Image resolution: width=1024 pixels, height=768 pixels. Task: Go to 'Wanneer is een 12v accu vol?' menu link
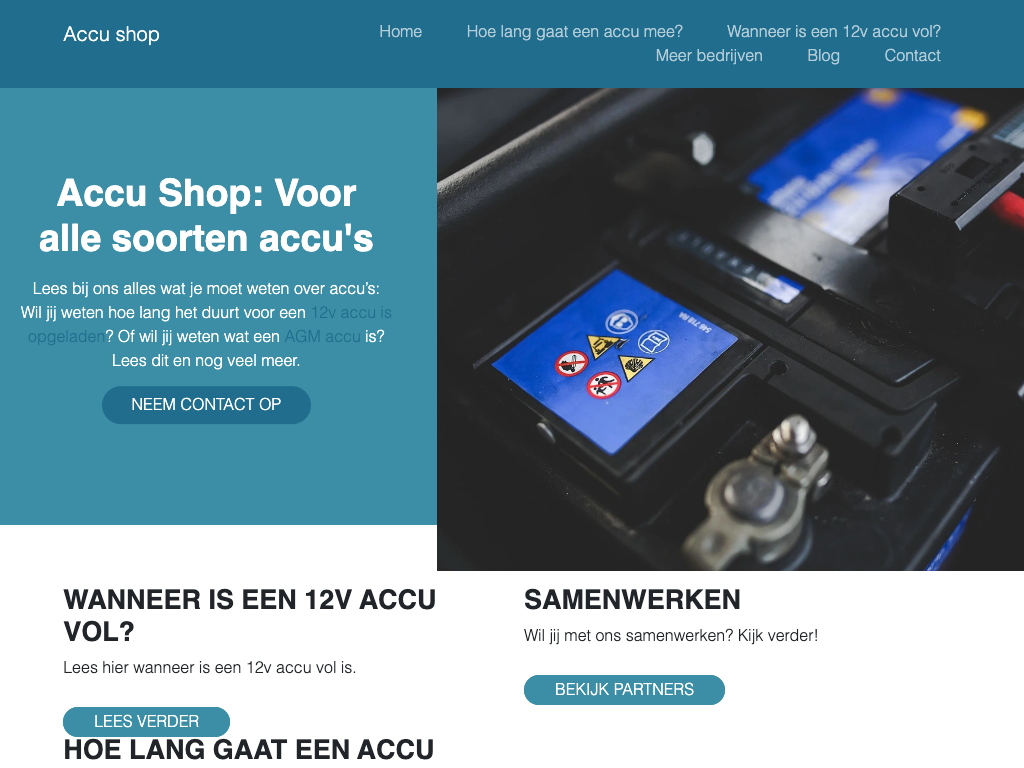click(833, 31)
